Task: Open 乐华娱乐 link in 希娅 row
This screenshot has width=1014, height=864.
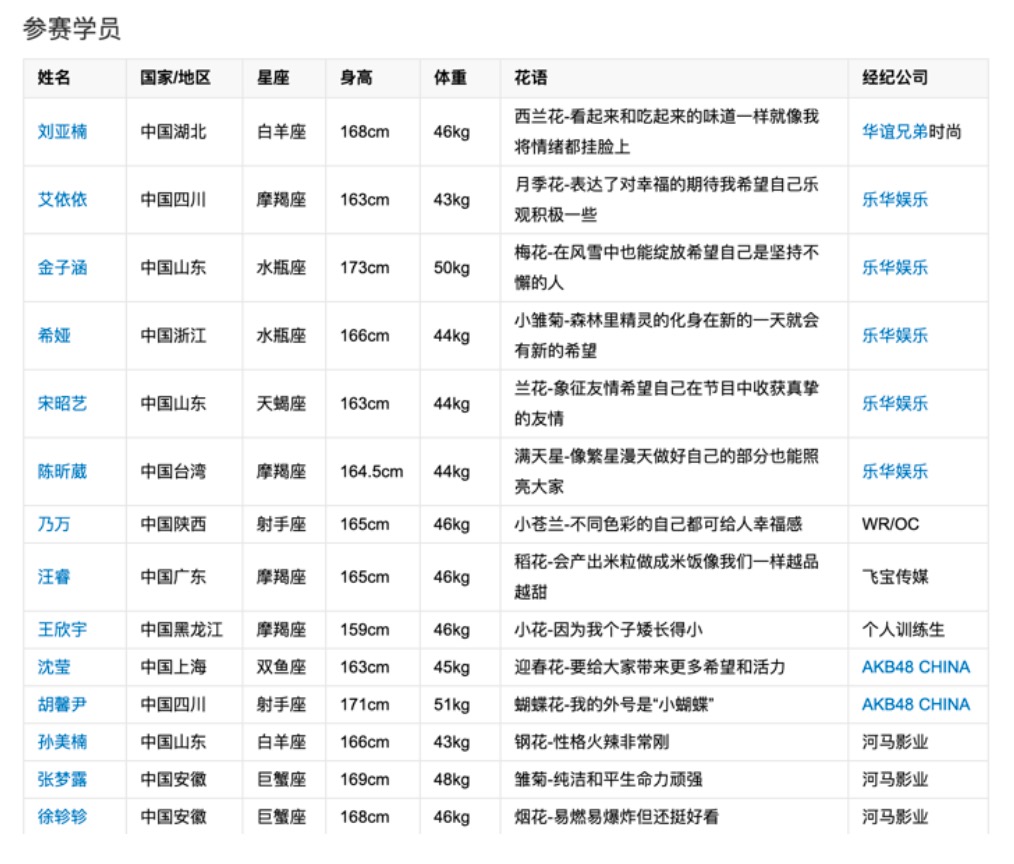Action: coord(895,336)
